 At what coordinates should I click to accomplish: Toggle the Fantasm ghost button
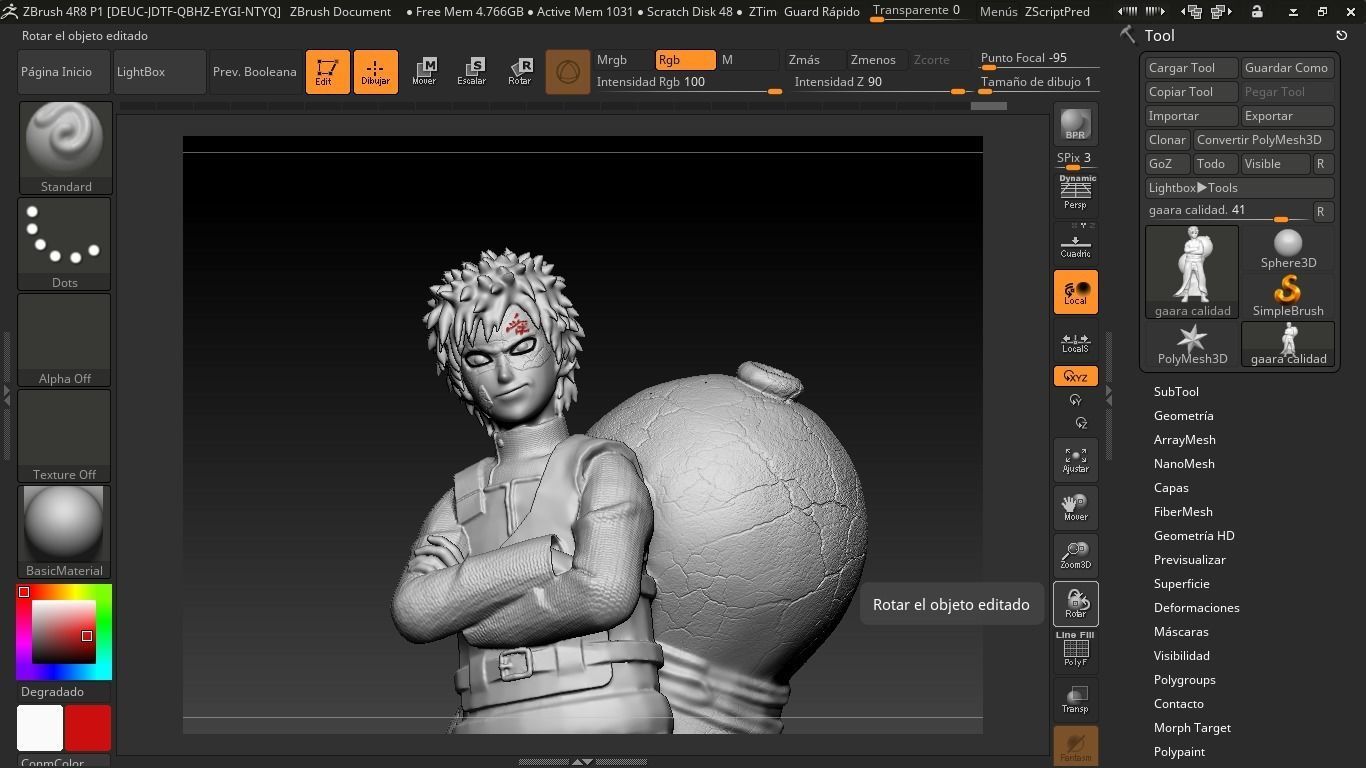click(1075, 746)
